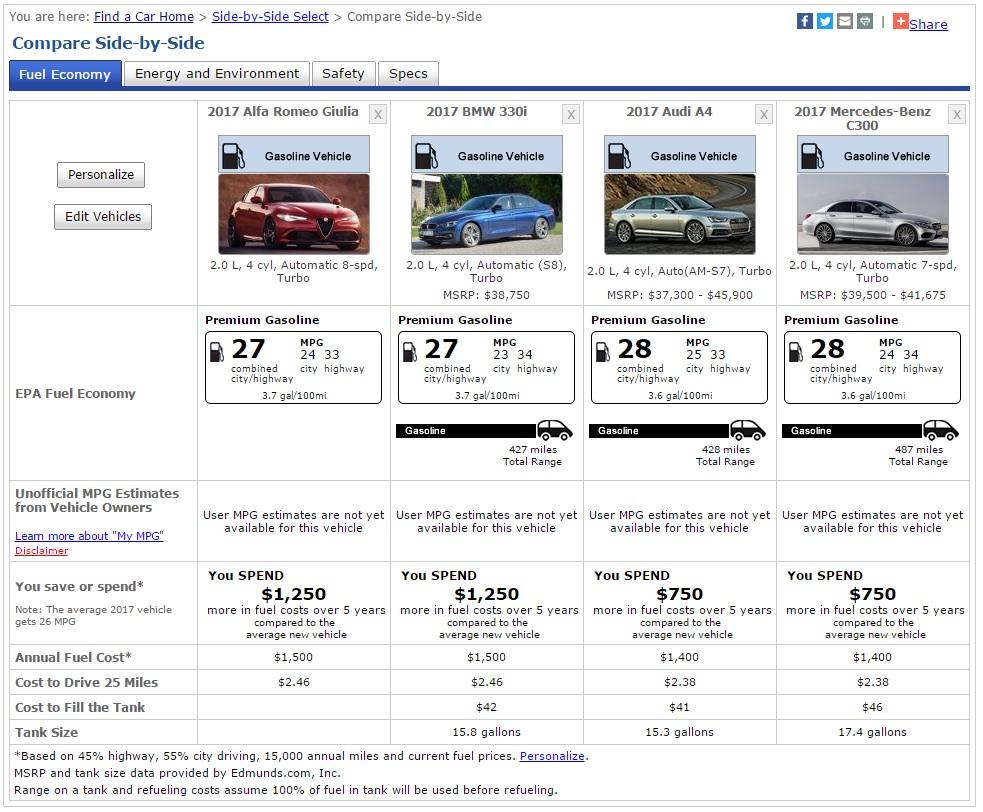The height and width of the screenshot is (812, 983).
Task: Click the Twitter share icon
Action: click(x=825, y=22)
